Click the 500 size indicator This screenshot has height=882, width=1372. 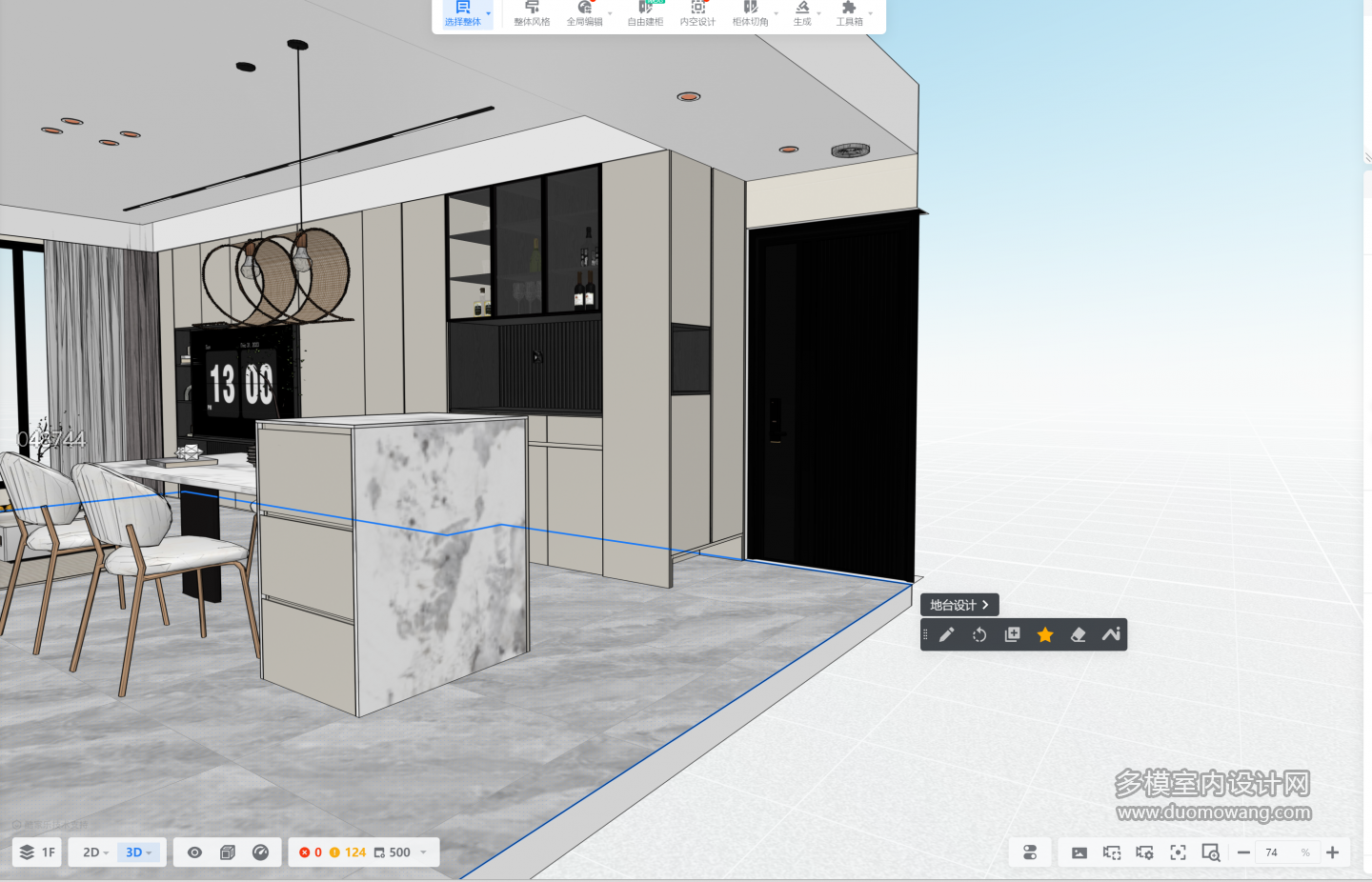pos(392,852)
